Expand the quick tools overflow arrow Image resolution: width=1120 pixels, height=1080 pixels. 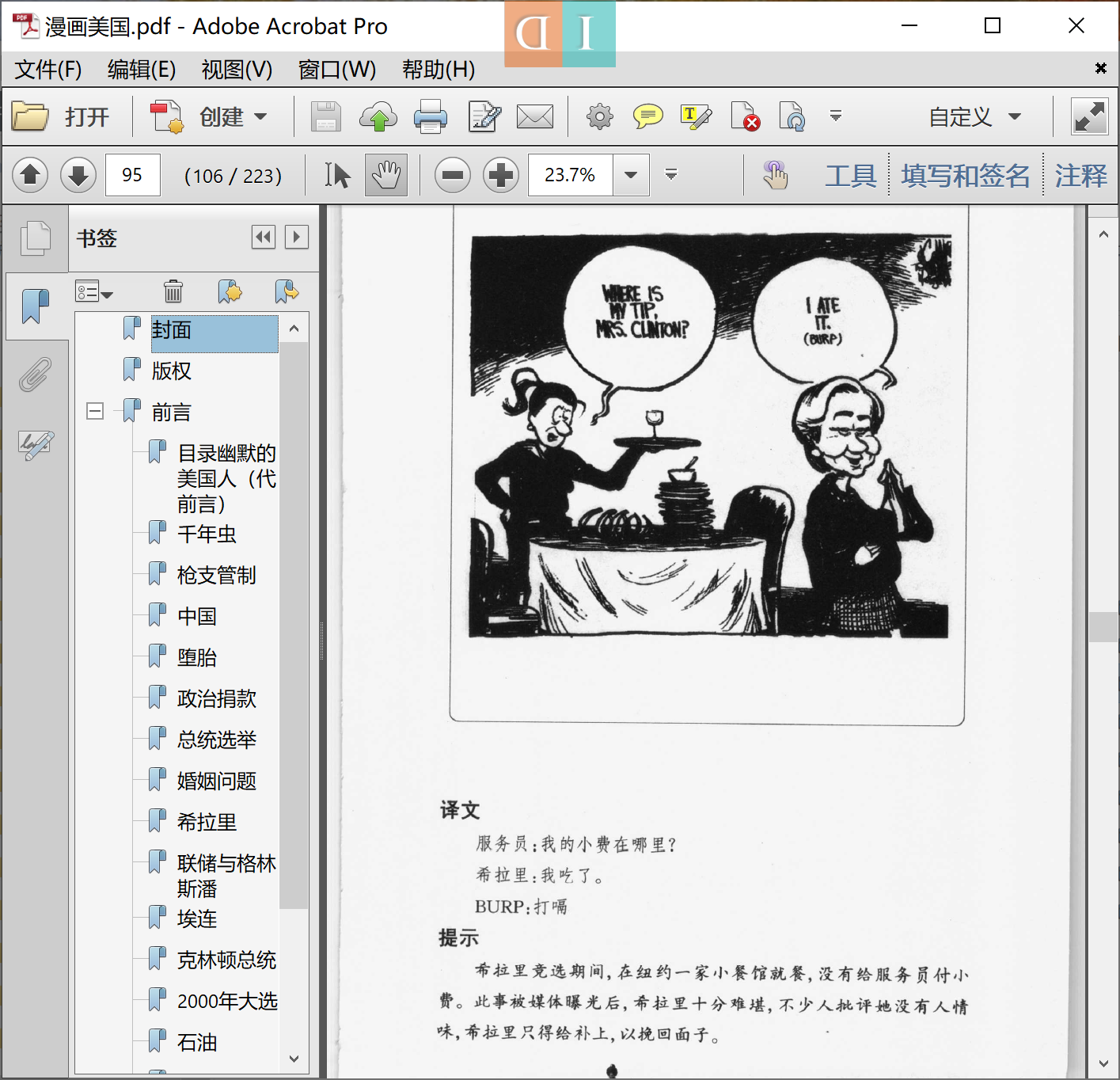[836, 116]
